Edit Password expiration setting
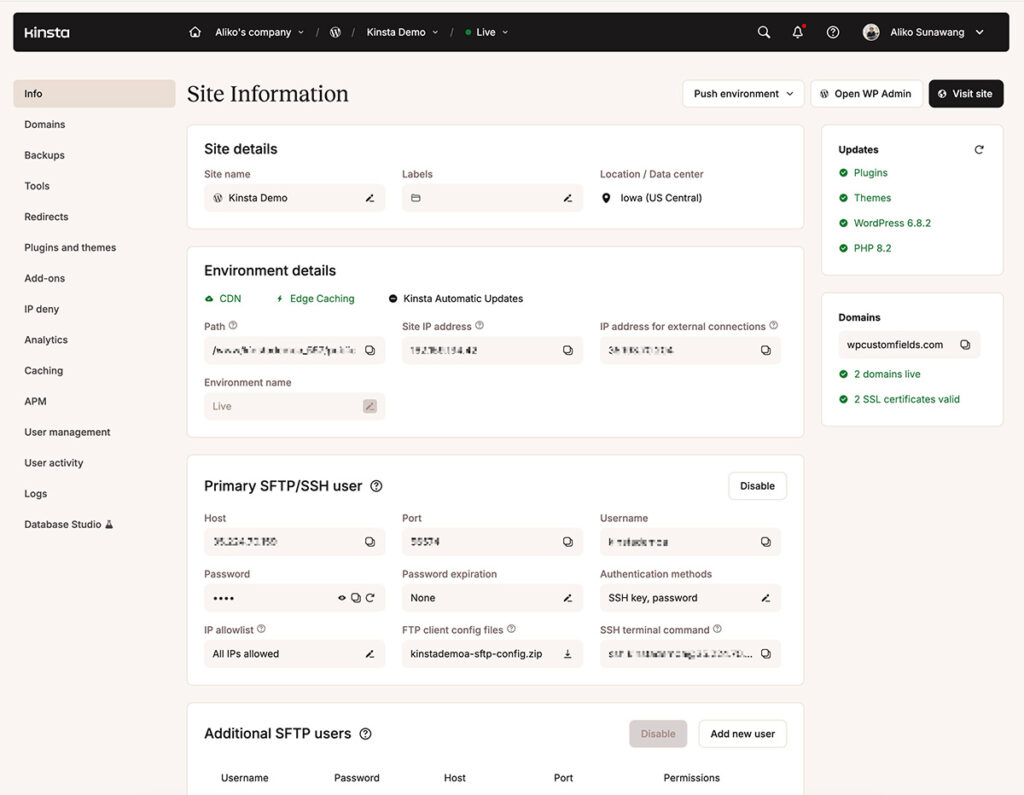Image resolution: width=1024 pixels, height=795 pixels. [568, 598]
